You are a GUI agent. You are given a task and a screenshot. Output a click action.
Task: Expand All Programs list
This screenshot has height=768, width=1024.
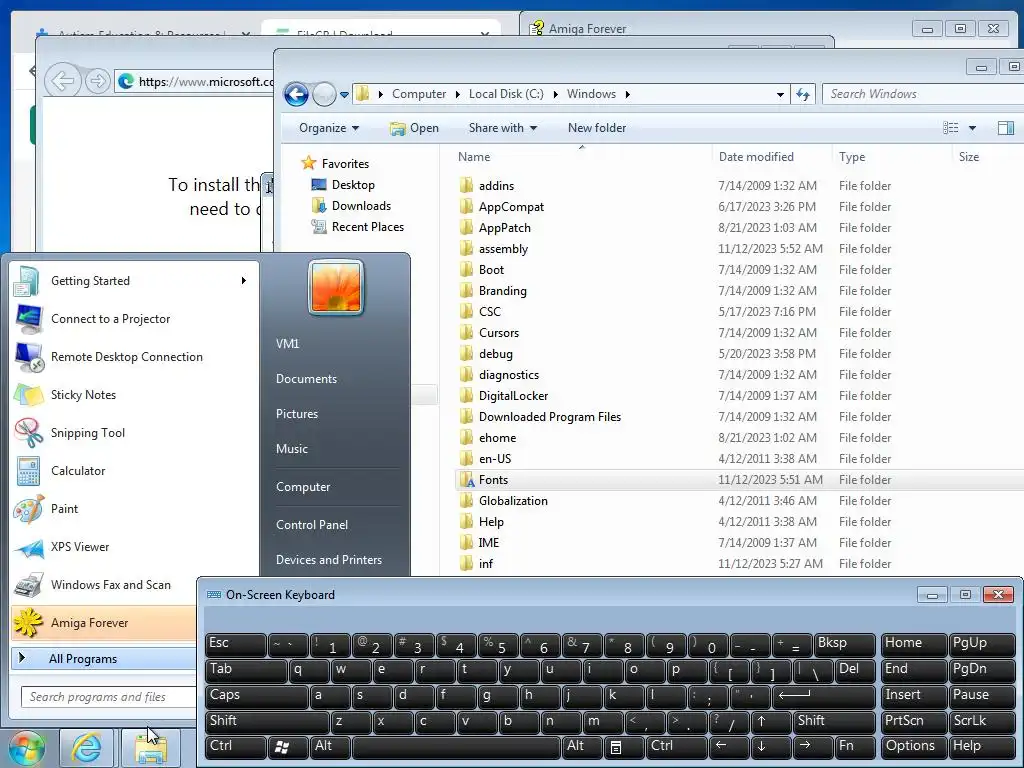[x=104, y=659]
